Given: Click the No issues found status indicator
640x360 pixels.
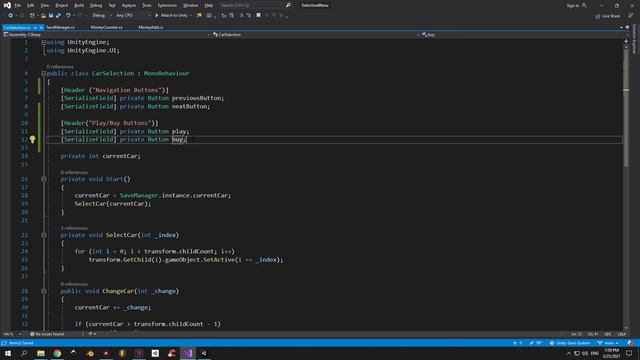Looking at the screenshot, I should (47, 334).
